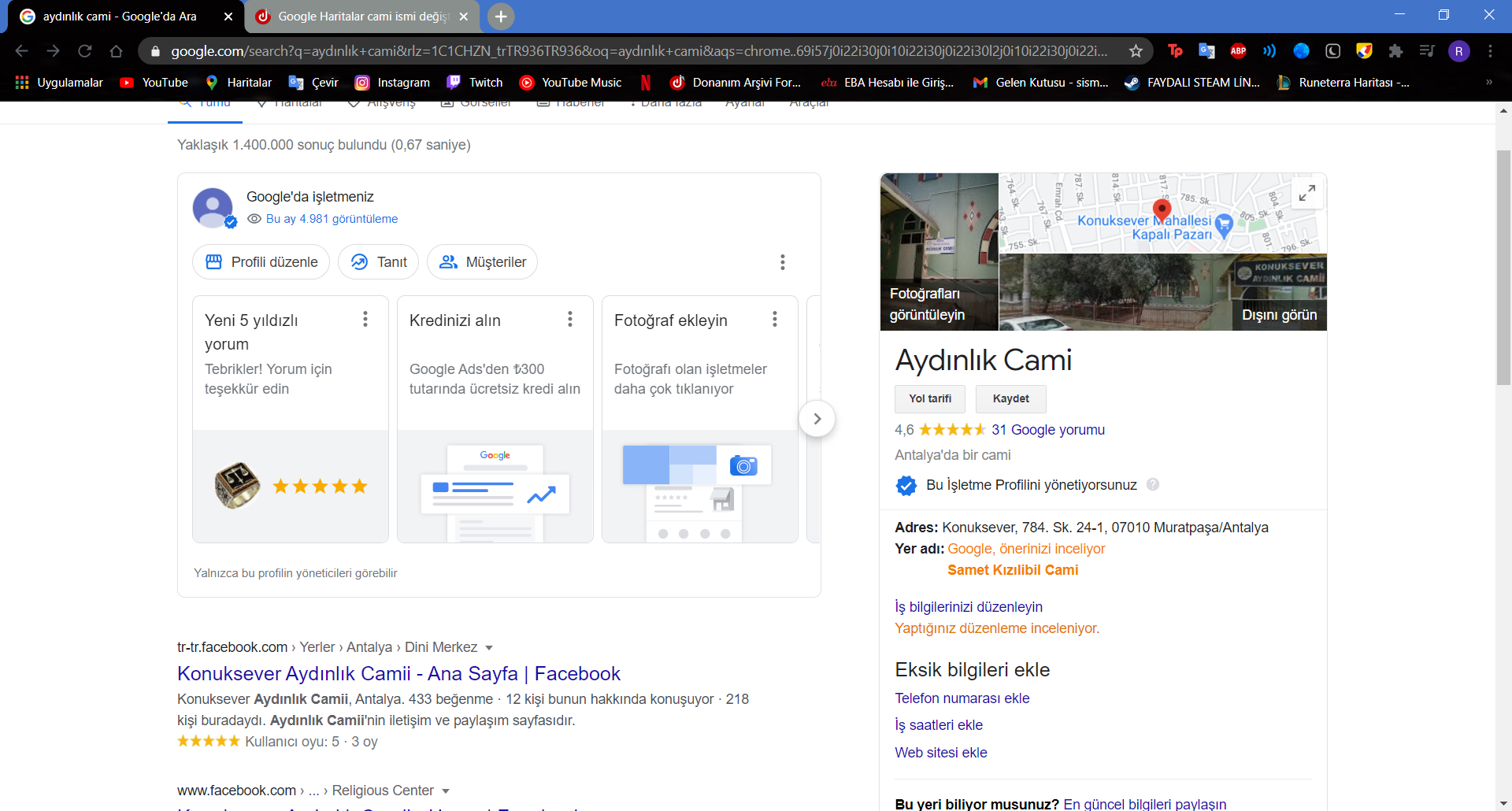Open the Gelen Kutusu Gmail bookmark

coord(1040,83)
